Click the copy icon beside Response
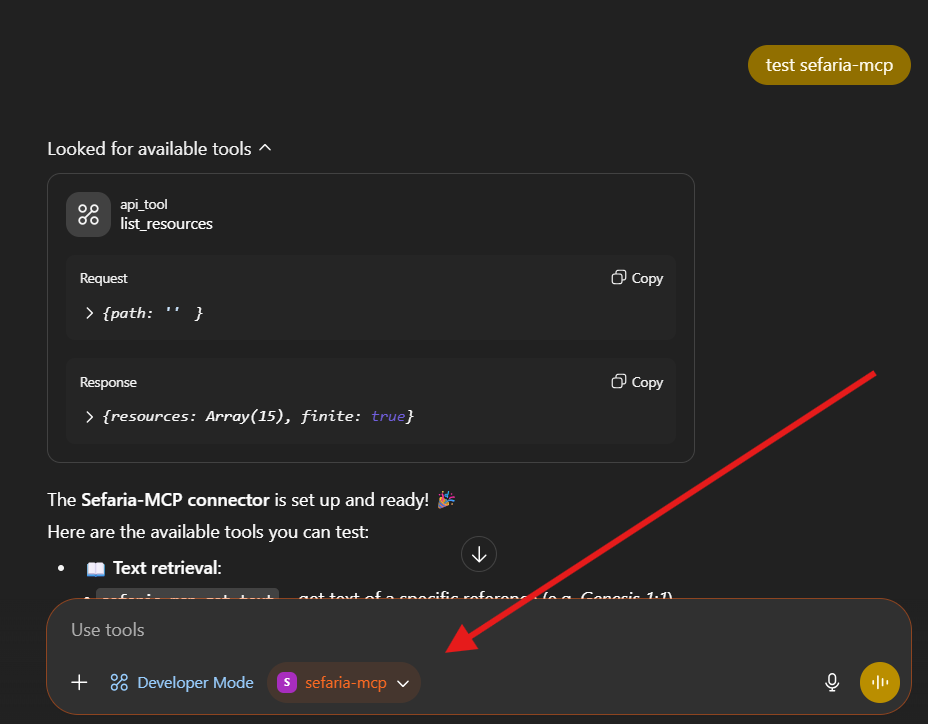The width and height of the screenshot is (928, 724). coord(618,382)
